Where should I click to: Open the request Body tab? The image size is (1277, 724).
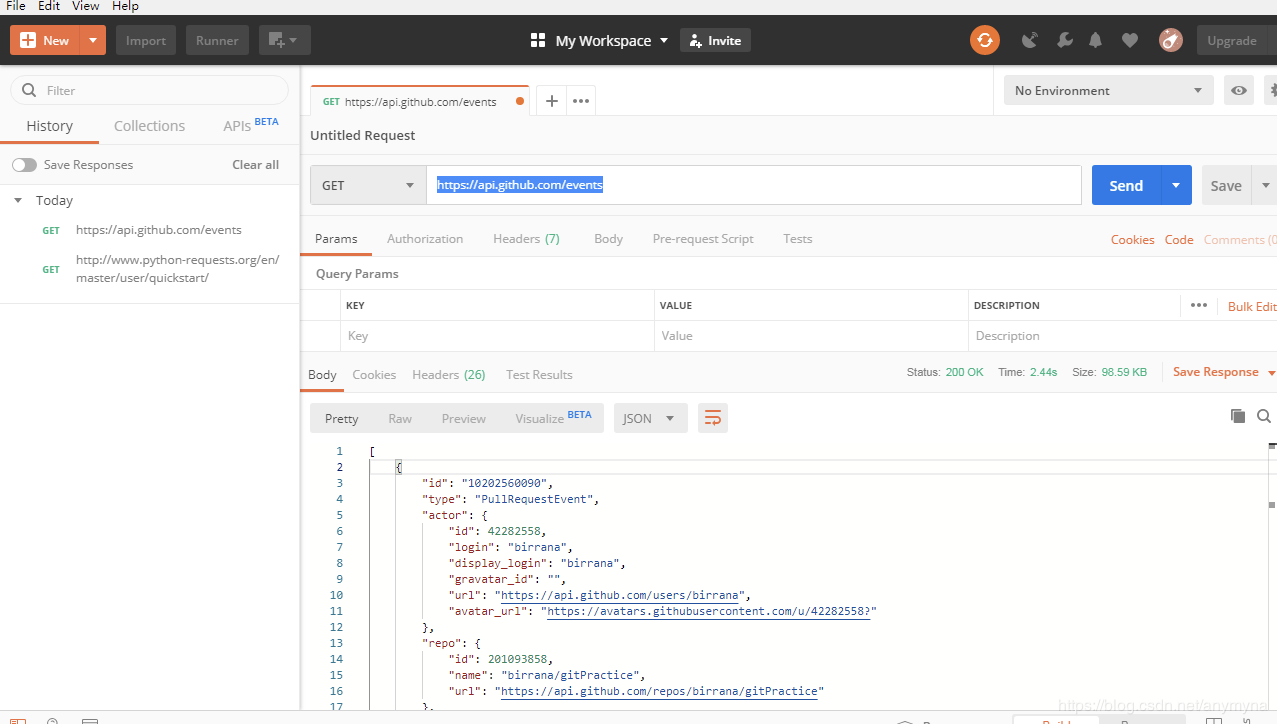[608, 239]
